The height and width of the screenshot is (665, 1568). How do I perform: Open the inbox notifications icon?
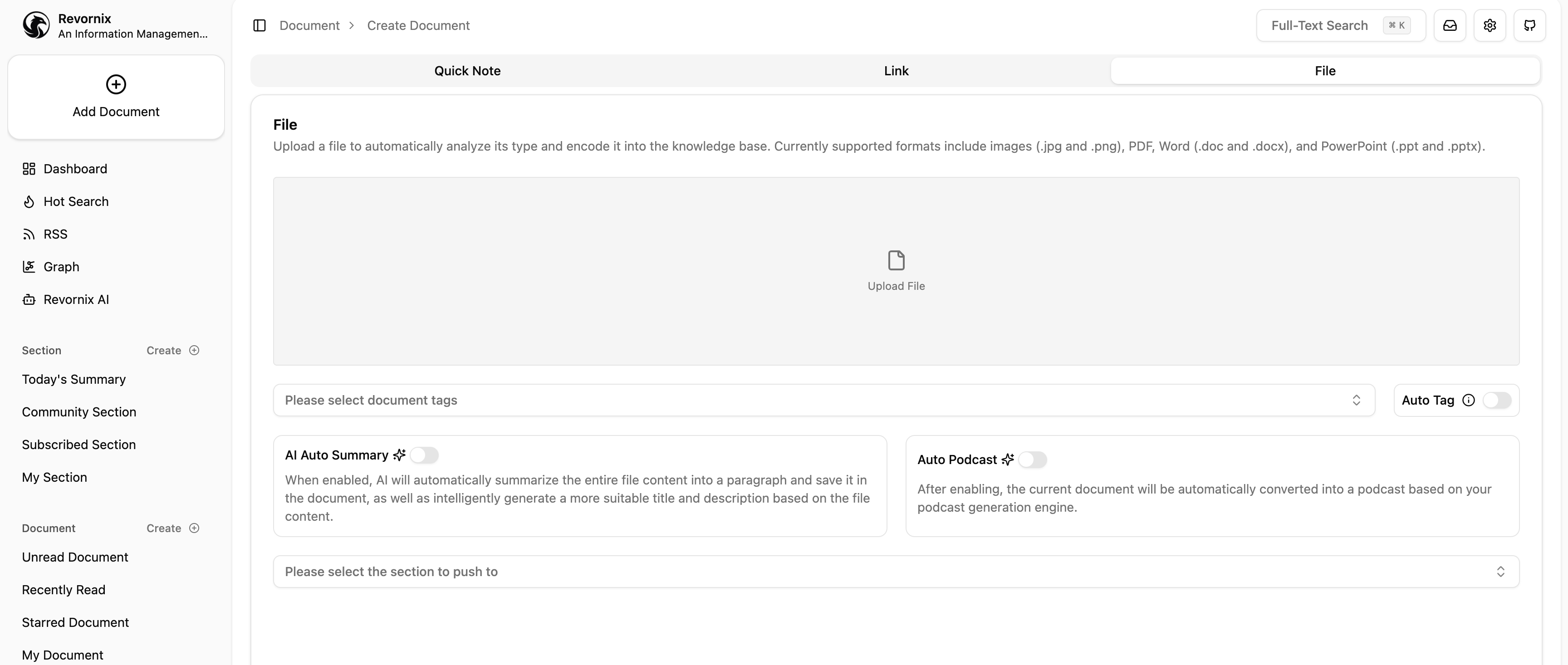click(x=1449, y=25)
